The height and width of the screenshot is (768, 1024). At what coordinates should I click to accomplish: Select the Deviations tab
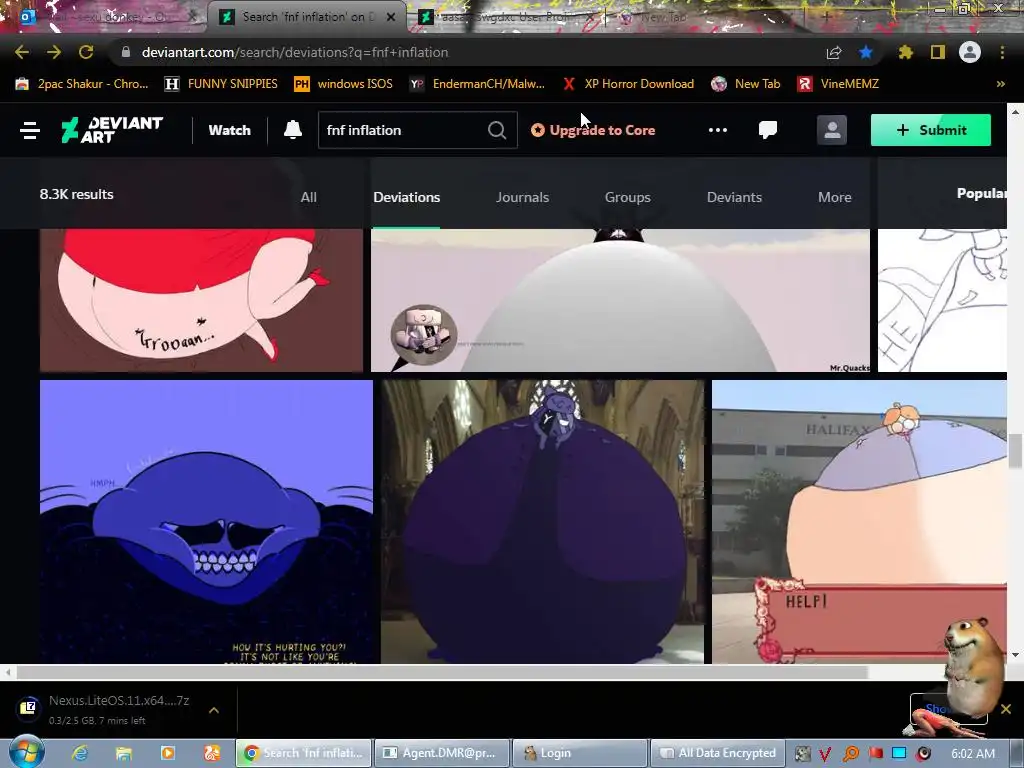tap(406, 197)
